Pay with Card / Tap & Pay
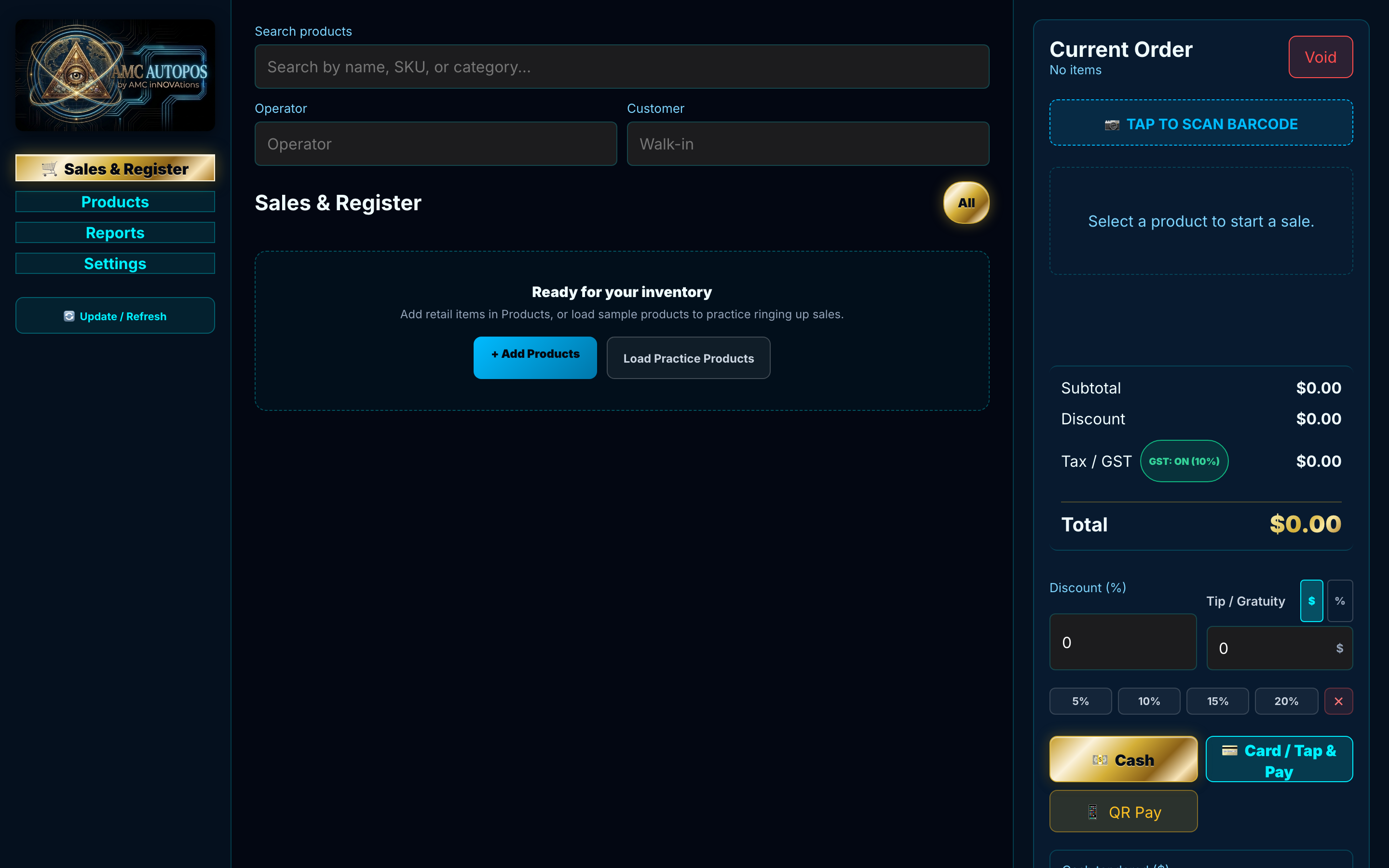The image size is (1389, 868). pos(1279,759)
